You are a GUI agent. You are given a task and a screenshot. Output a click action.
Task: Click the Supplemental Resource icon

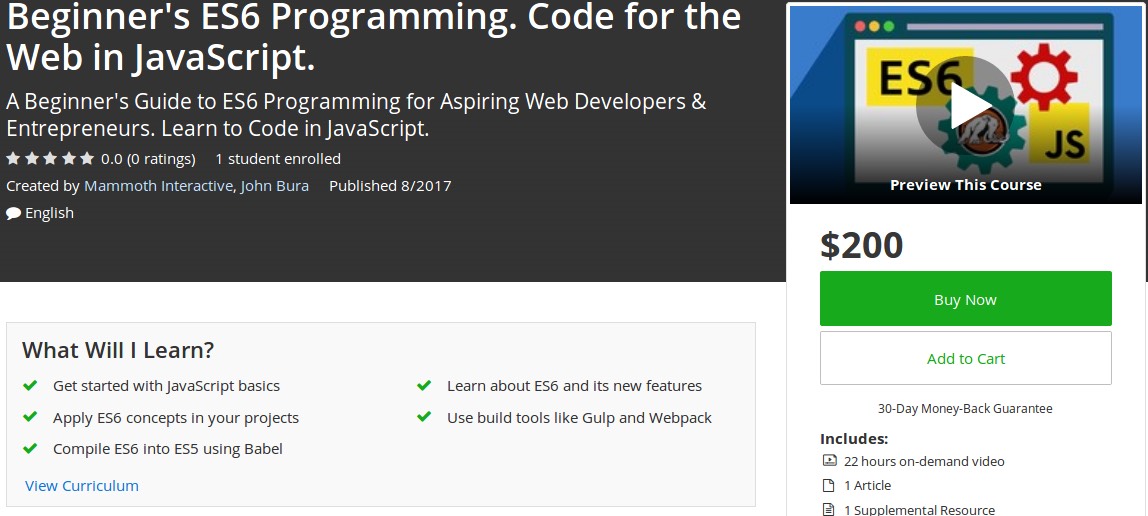click(829, 509)
